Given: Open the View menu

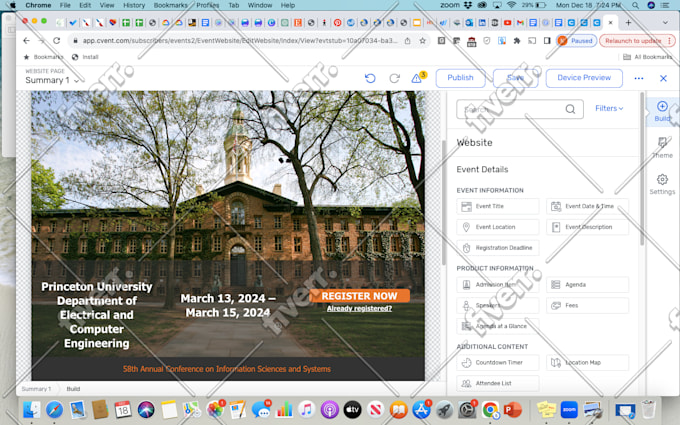Looking at the screenshot, I should 107,5.
